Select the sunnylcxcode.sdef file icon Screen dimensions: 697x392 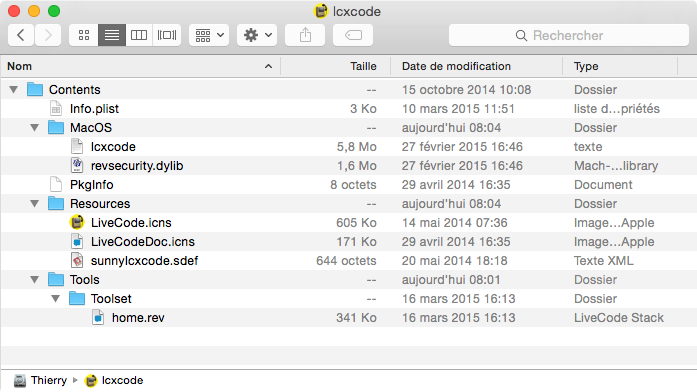(77, 260)
